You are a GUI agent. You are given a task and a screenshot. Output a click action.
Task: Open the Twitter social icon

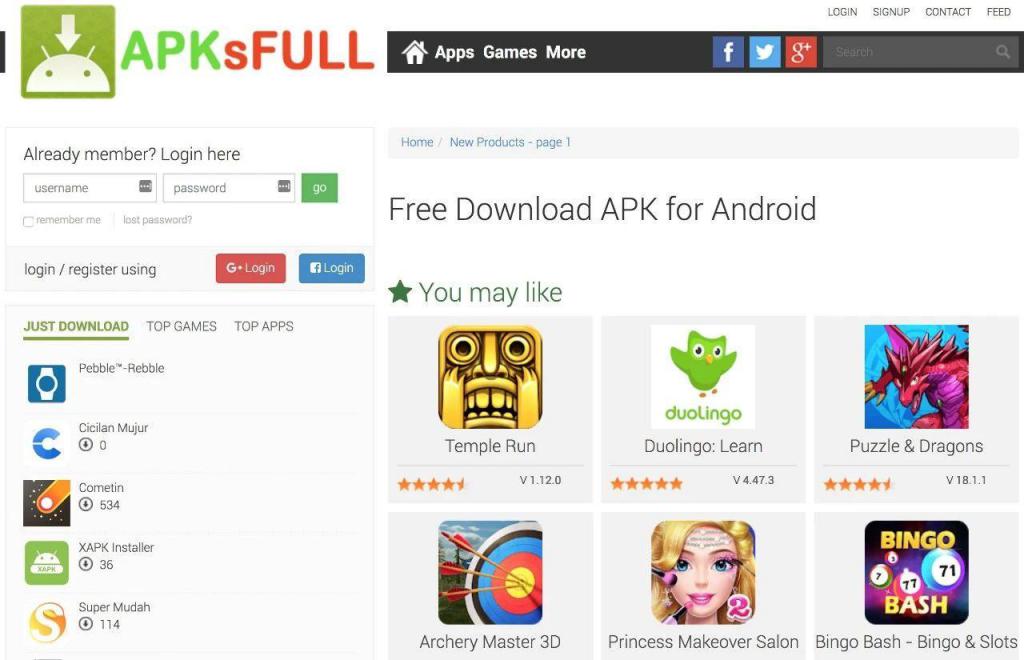pyautogui.click(x=765, y=52)
